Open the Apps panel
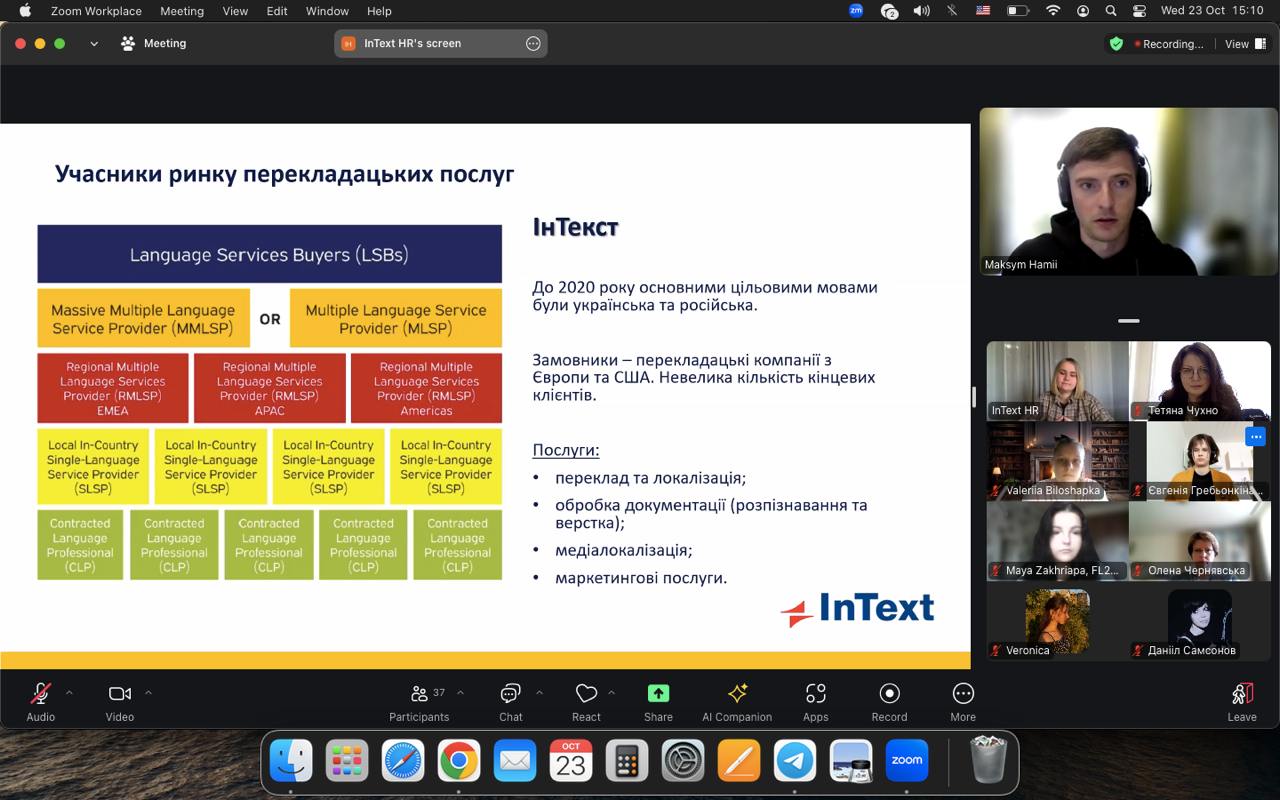Viewport: 1280px width, 800px height. tap(816, 701)
